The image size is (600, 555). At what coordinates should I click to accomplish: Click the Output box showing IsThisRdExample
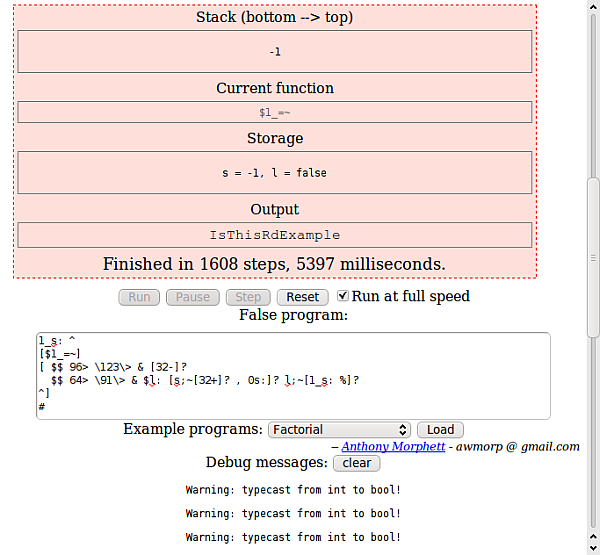274,235
